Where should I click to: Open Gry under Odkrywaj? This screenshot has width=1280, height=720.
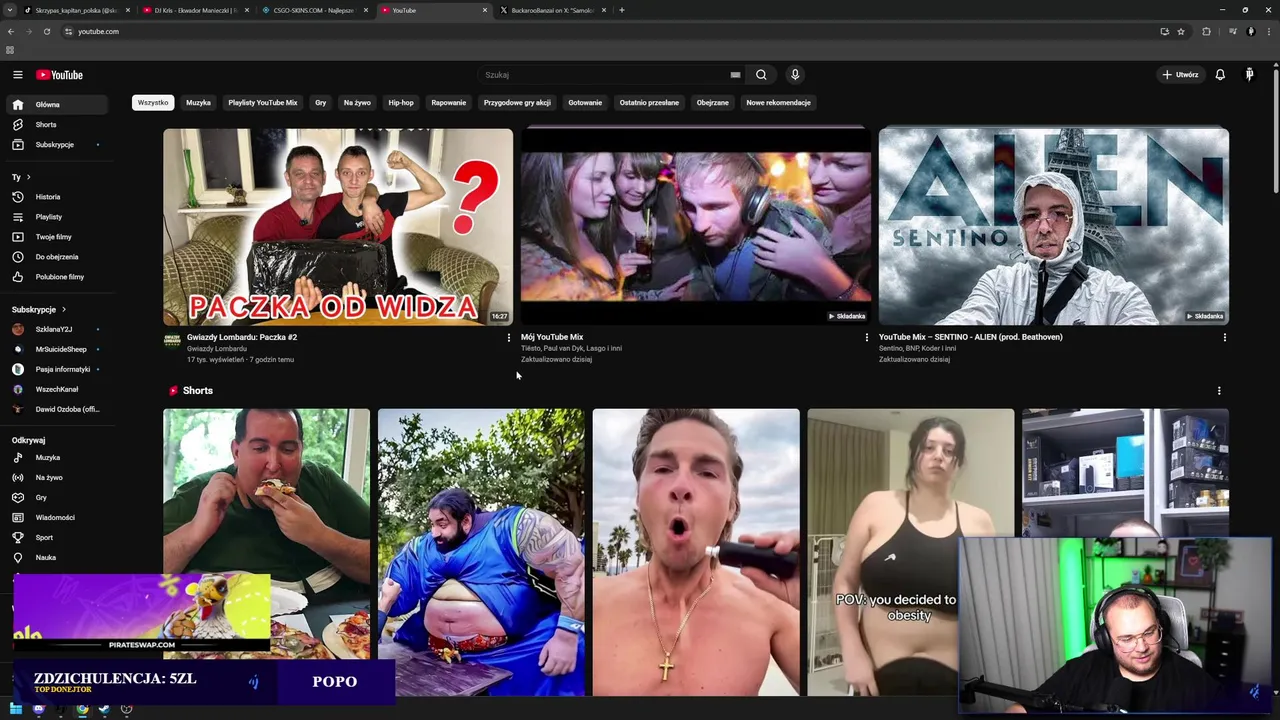click(x=56, y=497)
